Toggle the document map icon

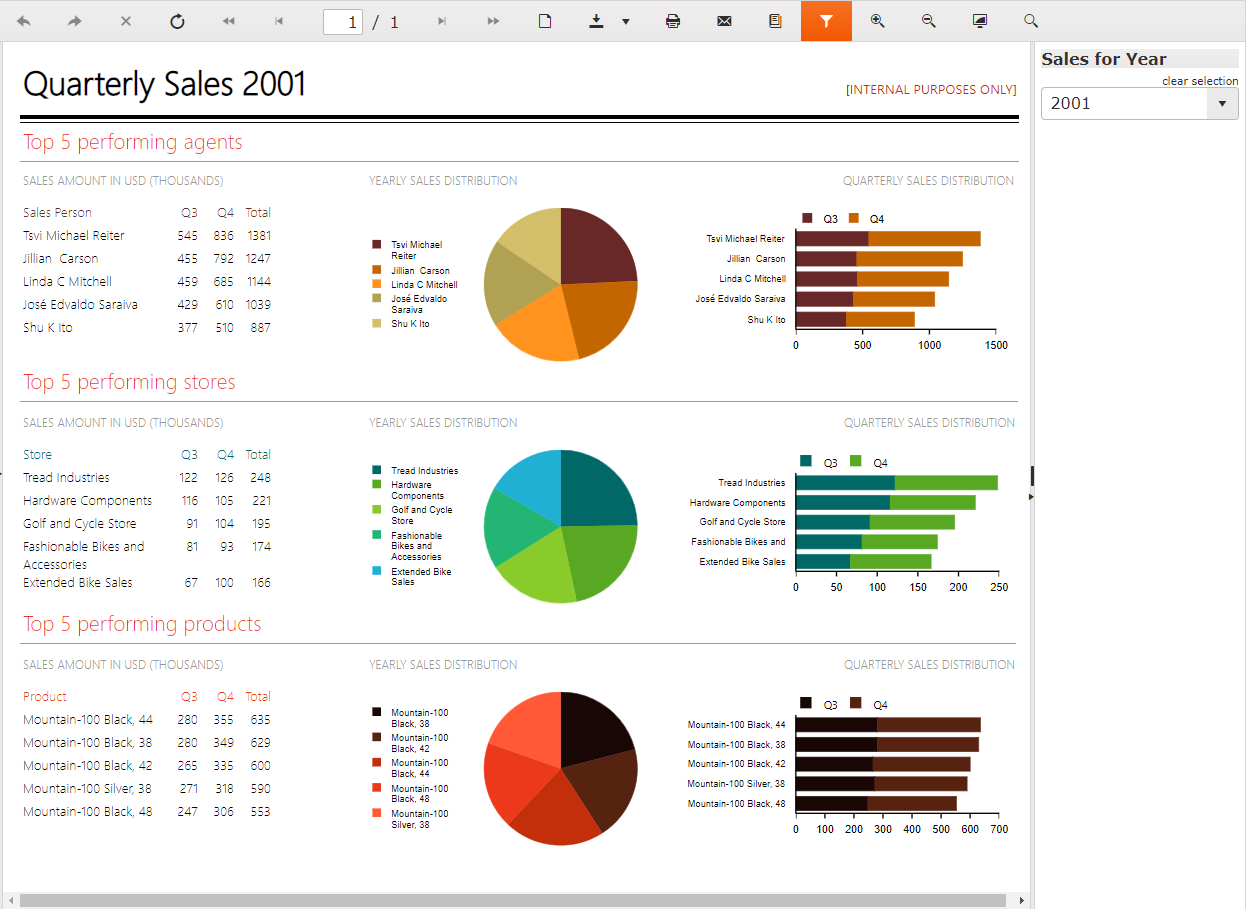(x=775, y=21)
